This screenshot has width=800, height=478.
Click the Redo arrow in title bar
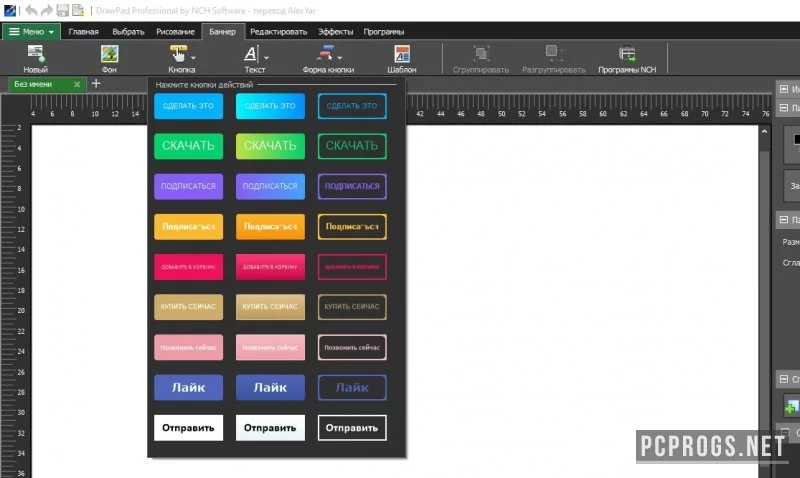[x=46, y=10]
